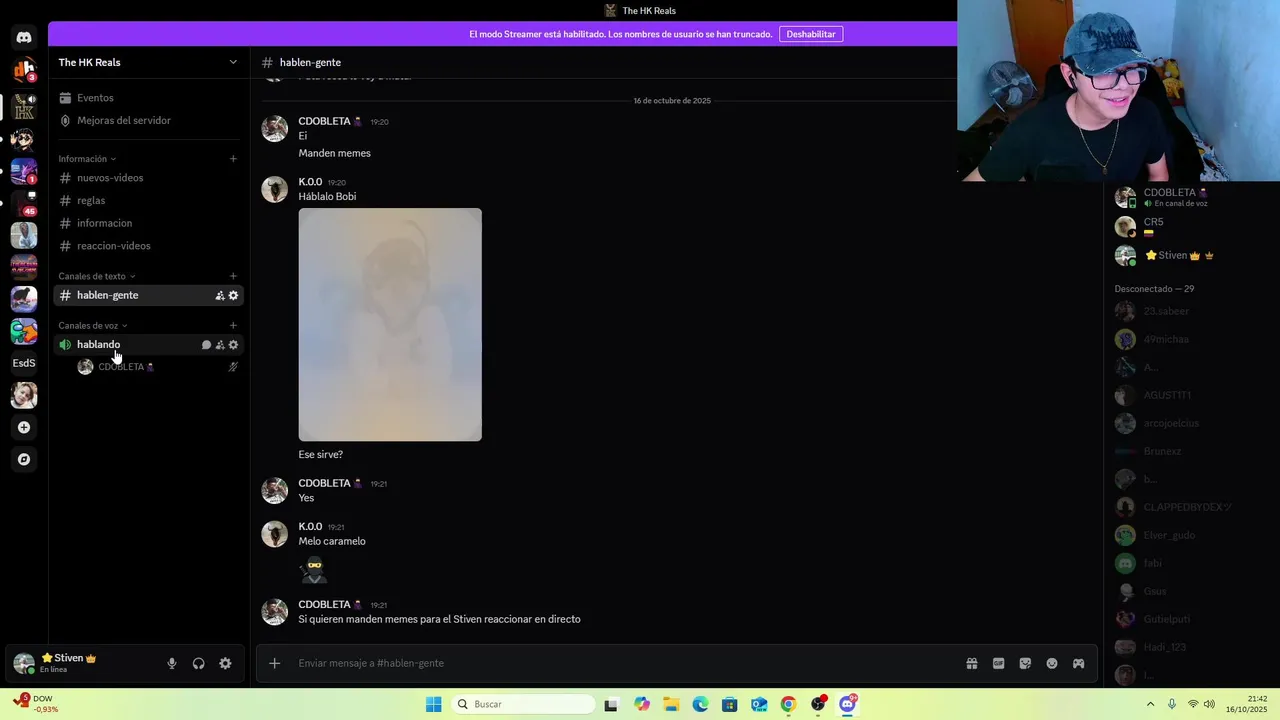Open Stiven user profile panel
This screenshot has height=720, width=1280.
(x=68, y=663)
